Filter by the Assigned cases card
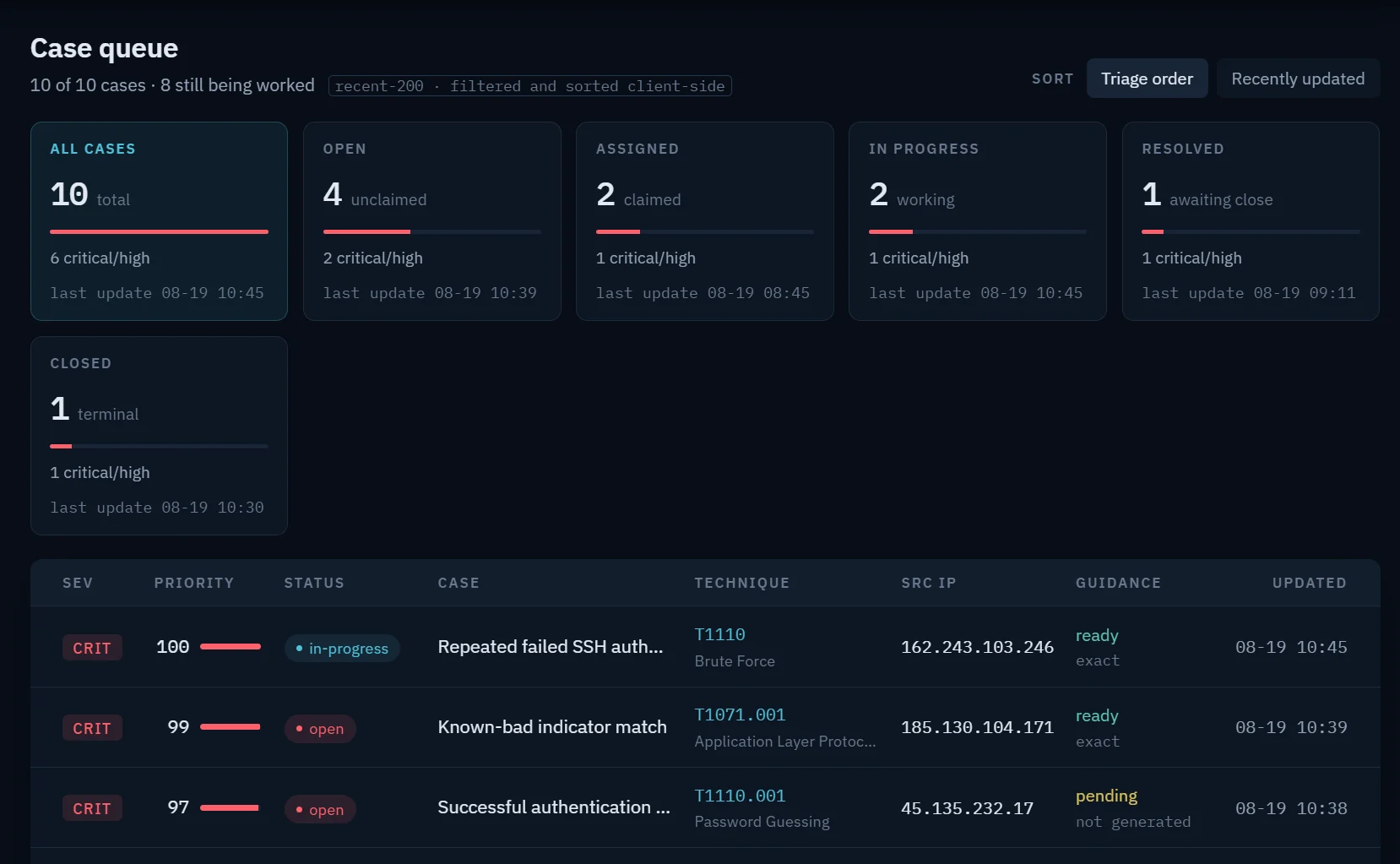 (705, 221)
